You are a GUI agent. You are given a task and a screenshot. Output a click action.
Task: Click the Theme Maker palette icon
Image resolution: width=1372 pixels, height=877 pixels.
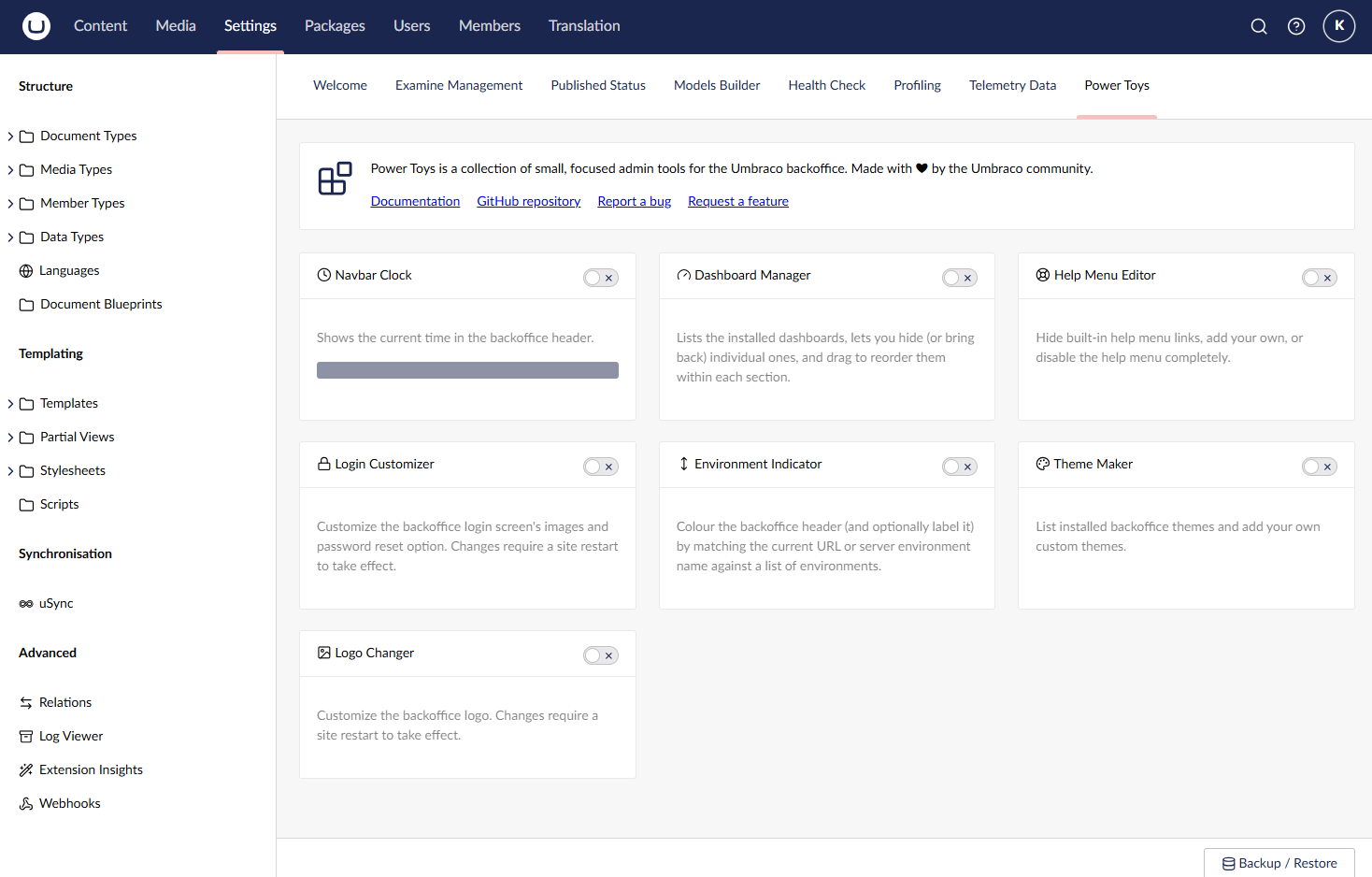pos(1043,464)
